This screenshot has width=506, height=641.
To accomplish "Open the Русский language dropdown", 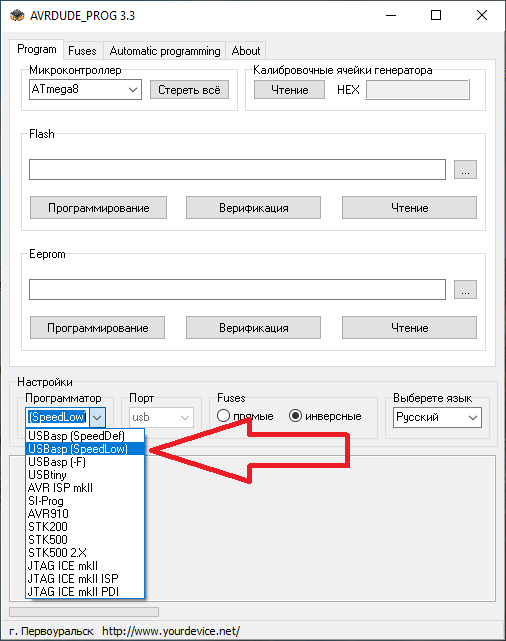I will pyautogui.click(x=473, y=417).
